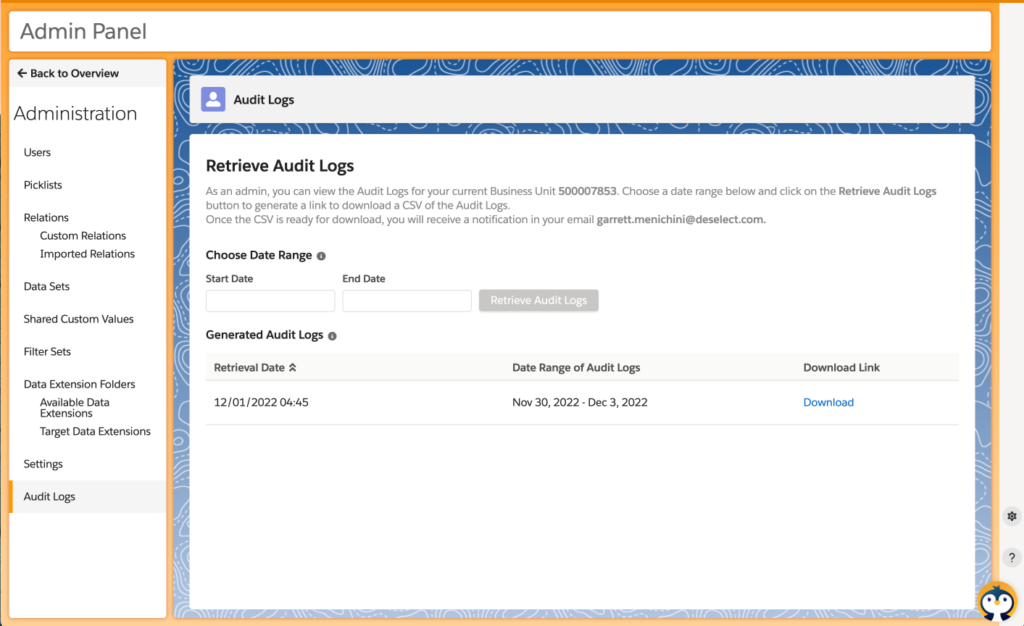Select Target Data Extensions

[95, 432]
